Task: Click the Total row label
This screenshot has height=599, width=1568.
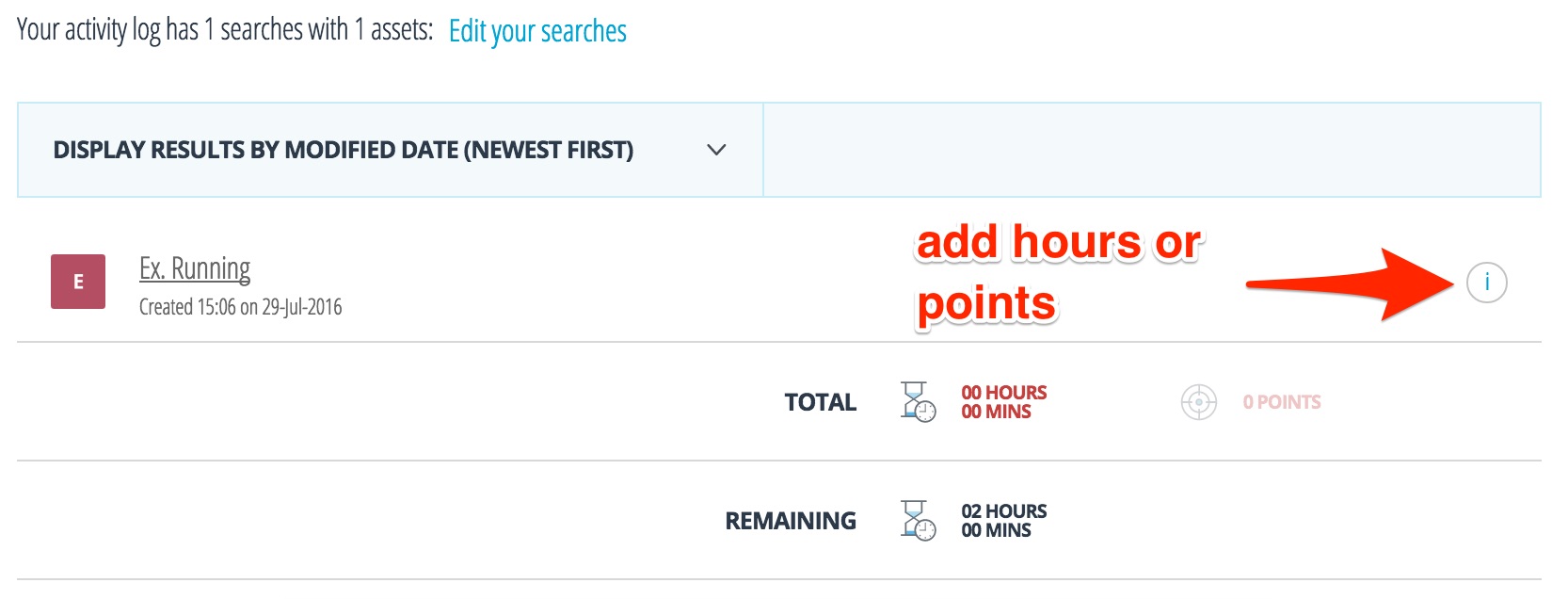Action: 820,402
